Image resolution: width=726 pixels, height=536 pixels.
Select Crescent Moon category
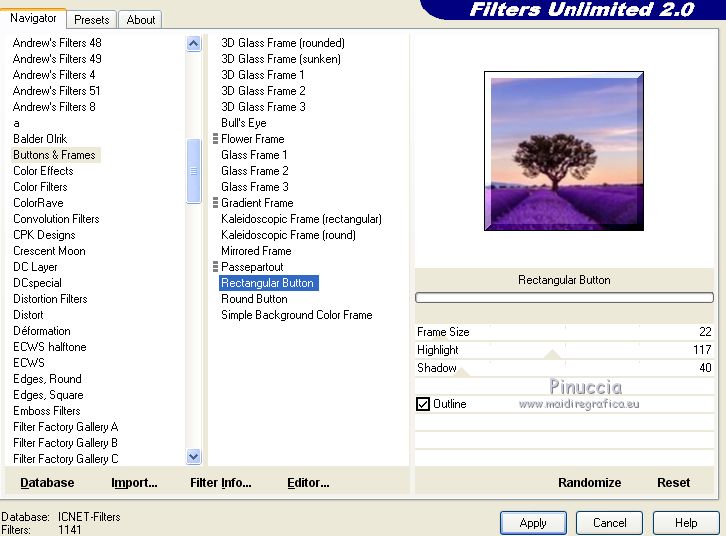tap(49, 250)
